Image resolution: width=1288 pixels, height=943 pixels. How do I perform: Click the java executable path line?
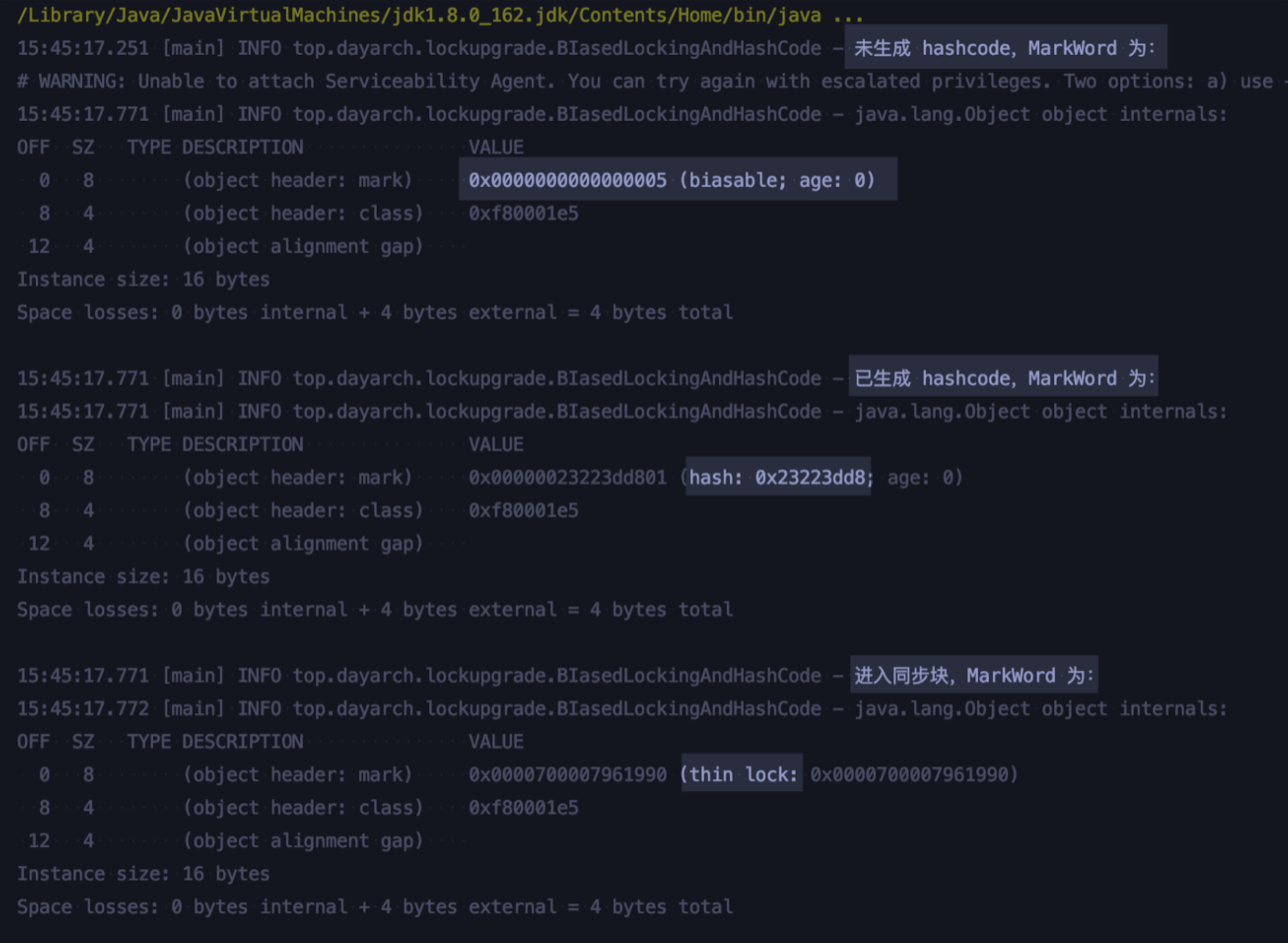(x=418, y=15)
